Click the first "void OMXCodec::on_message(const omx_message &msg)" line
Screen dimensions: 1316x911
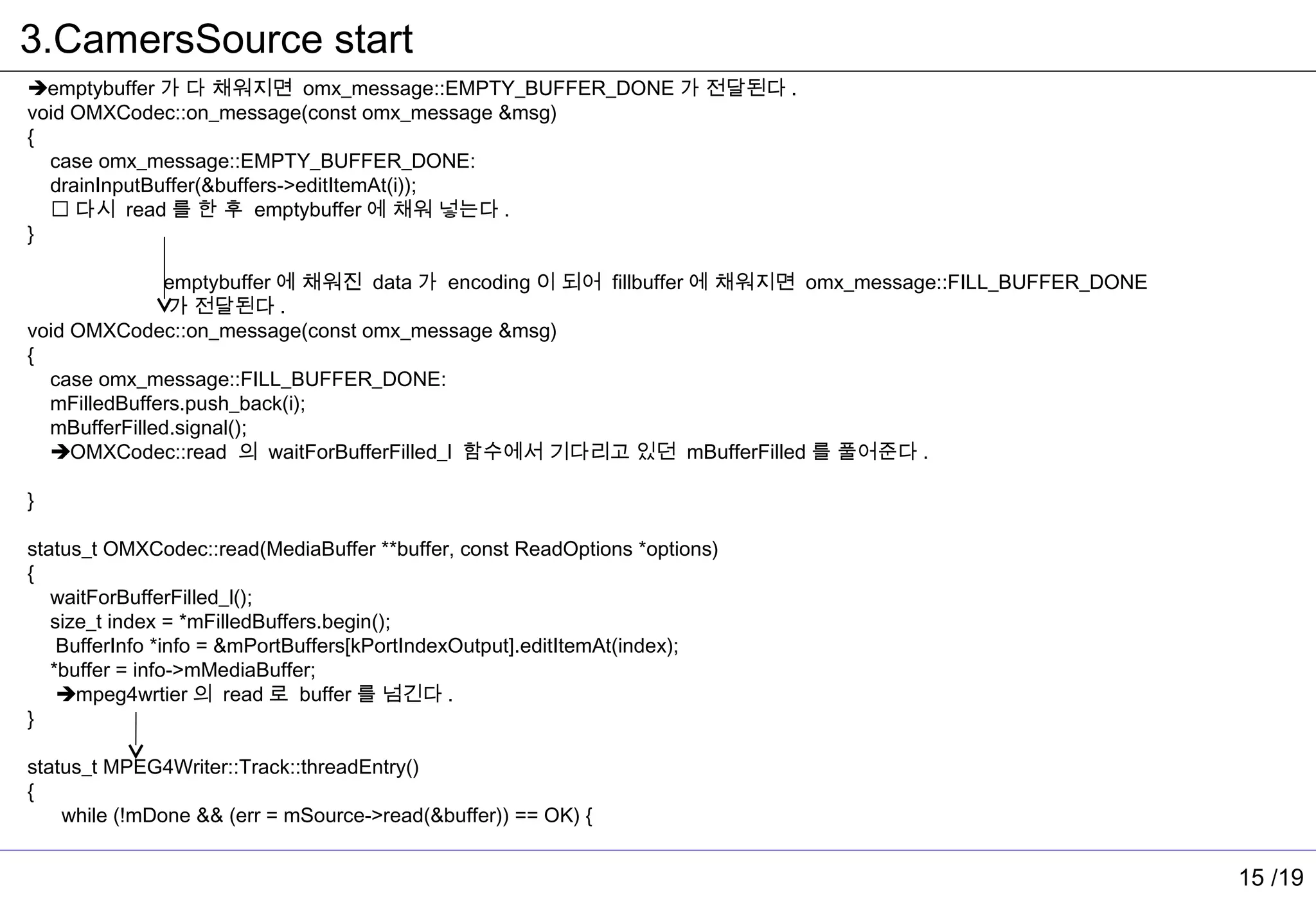click(x=292, y=113)
